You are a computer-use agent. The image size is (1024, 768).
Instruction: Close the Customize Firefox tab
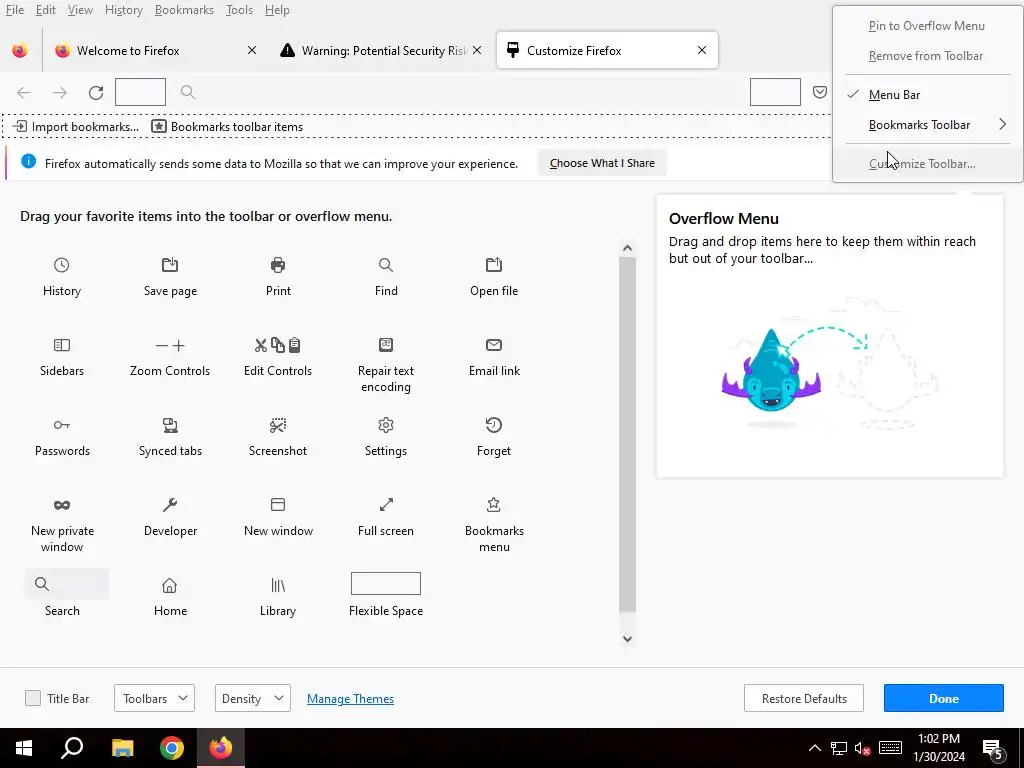tap(702, 50)
